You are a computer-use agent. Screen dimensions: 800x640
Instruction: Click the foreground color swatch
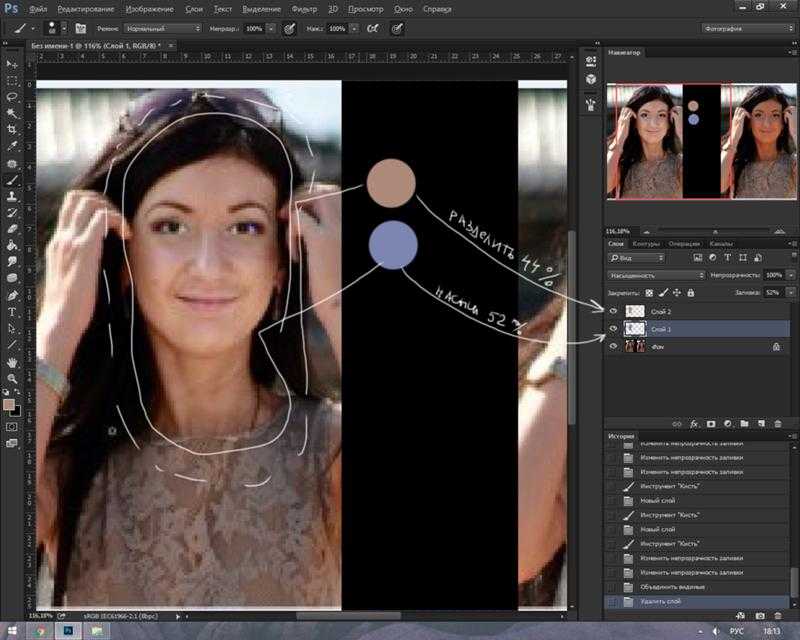[x=9, y=405]
